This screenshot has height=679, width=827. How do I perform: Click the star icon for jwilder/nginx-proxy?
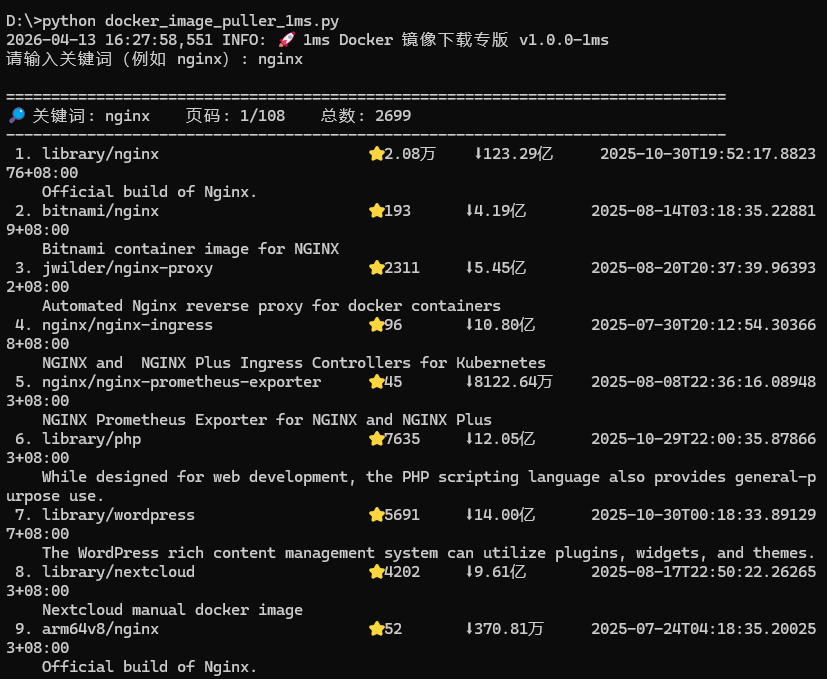(376, 267)
